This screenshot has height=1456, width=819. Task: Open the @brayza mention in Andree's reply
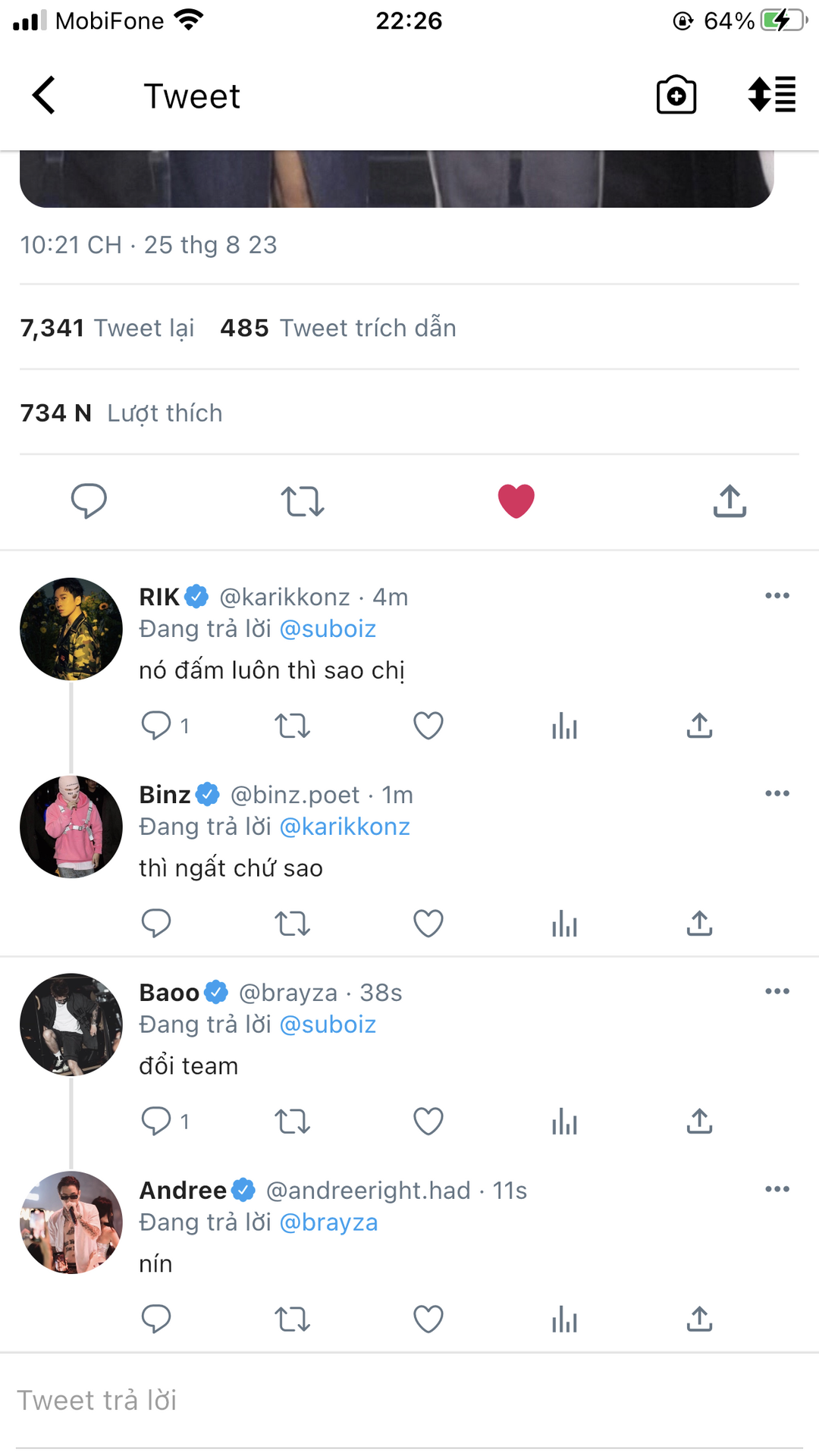pos(328,1222)
